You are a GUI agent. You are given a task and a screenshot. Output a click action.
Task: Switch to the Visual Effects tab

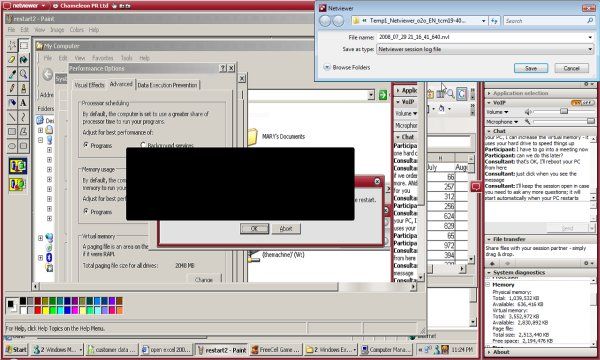(89, 85)
